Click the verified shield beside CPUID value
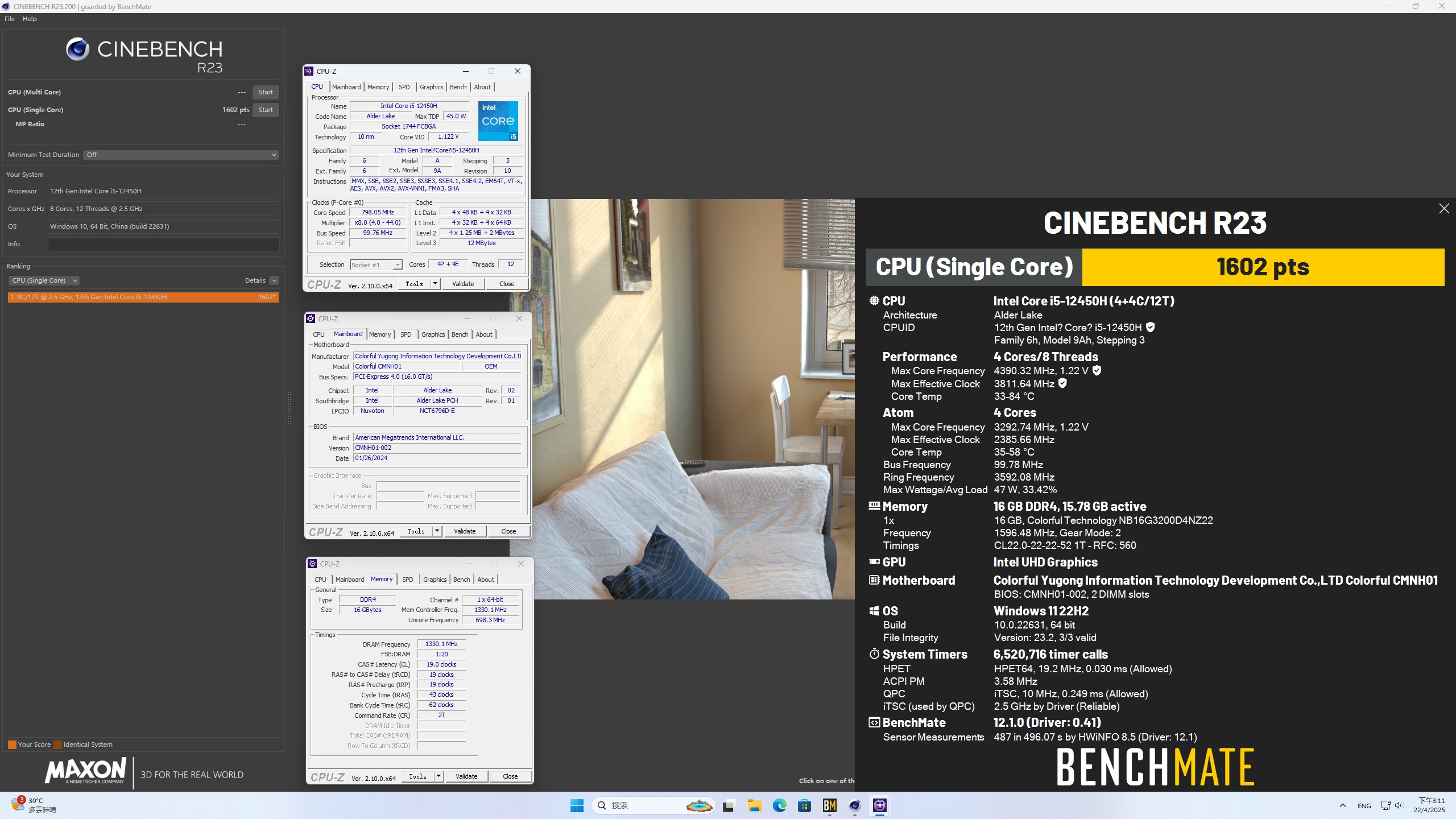Image resolution: width=1456 pixels, height=819 pixels. pyautogui.click(x=1150, y=327)
